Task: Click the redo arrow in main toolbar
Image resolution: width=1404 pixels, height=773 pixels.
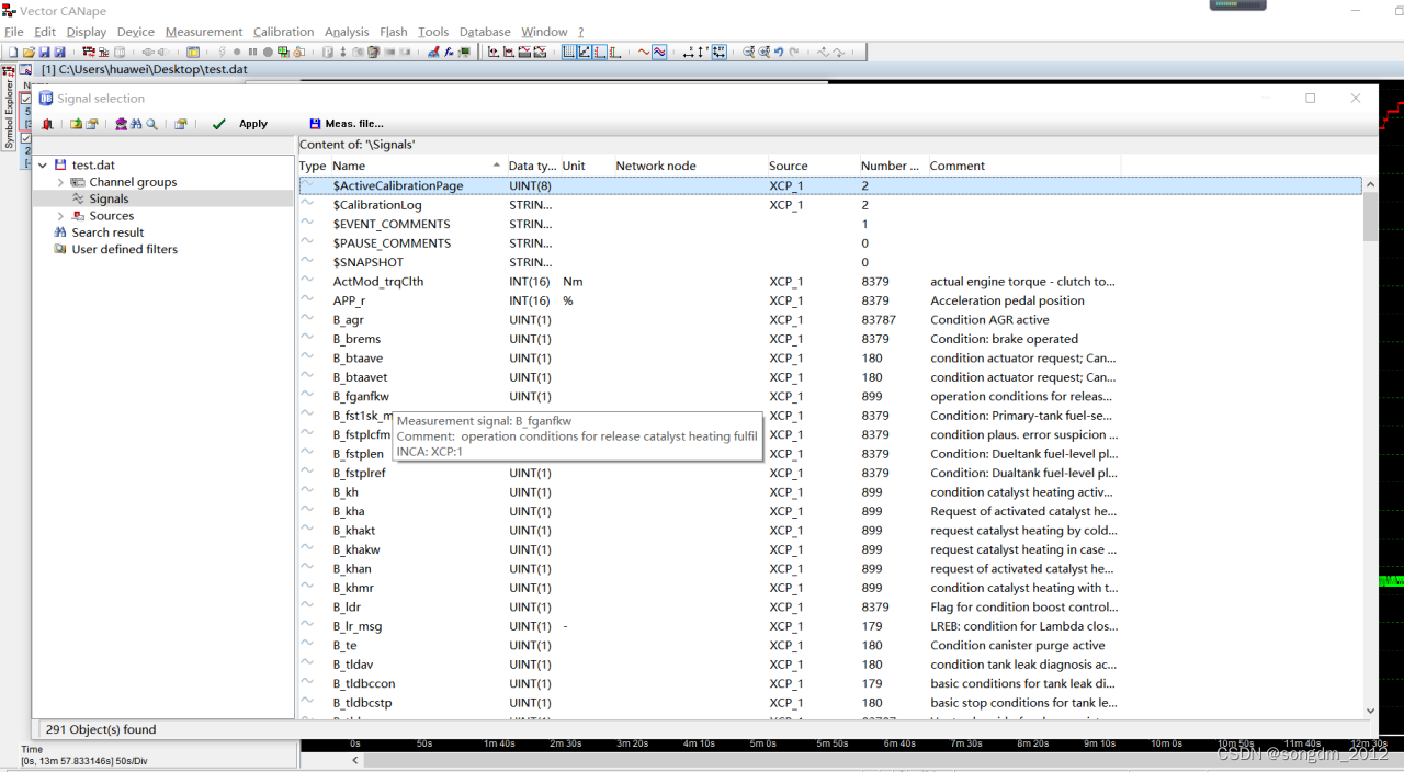Action: 794,51
